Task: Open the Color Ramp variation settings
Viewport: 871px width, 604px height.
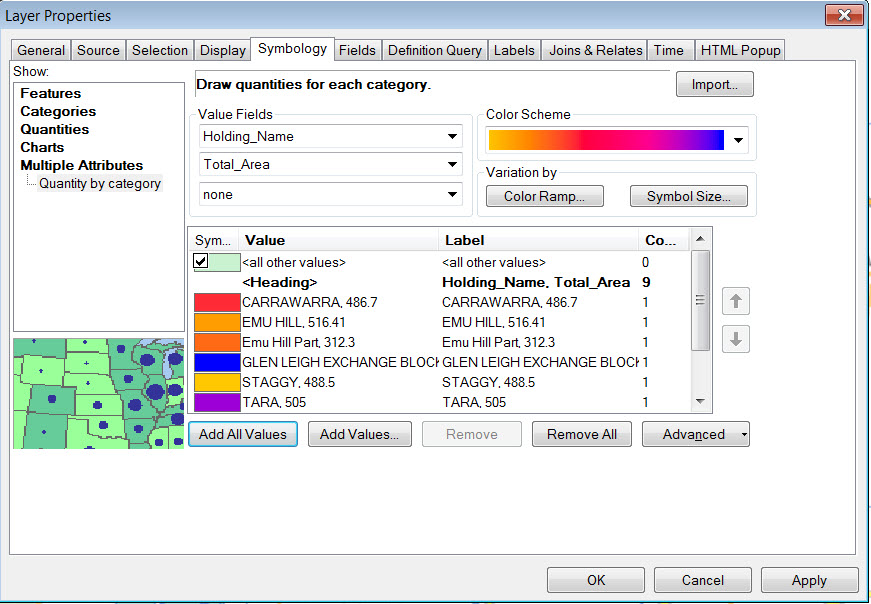Action: pos(544,196)
